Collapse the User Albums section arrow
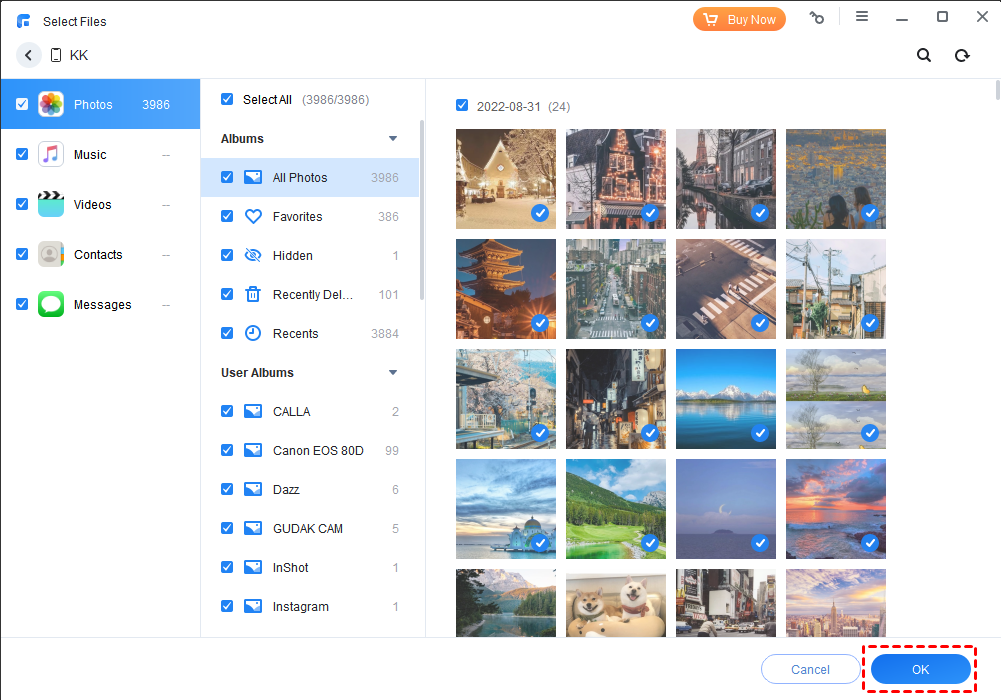 (393, 373)
